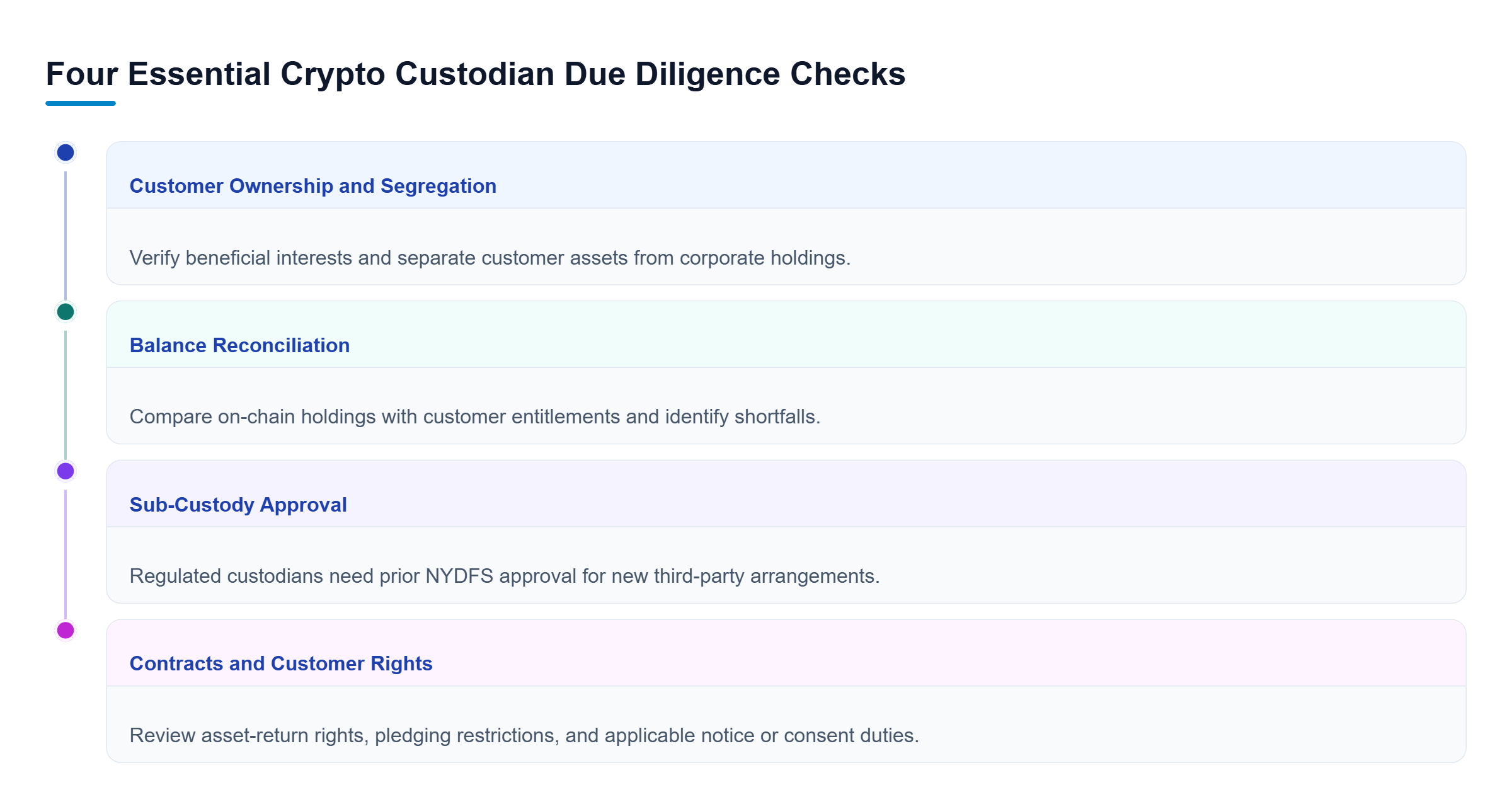Click the title Four Essential Crypto Custodian Due Diligence Checks
Image resolution: width=1512 pixels, height=809 pixels.
476,74
